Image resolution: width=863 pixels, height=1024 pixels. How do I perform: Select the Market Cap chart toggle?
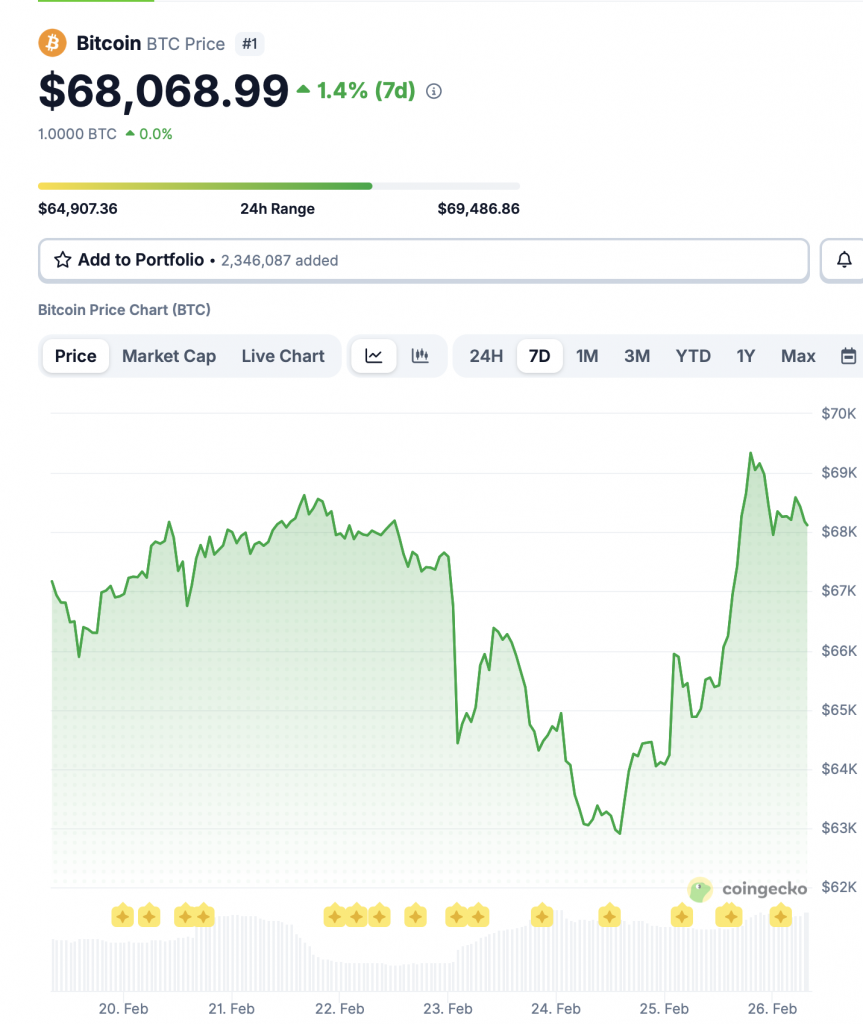pyautogui.click(x=169, y=356)
